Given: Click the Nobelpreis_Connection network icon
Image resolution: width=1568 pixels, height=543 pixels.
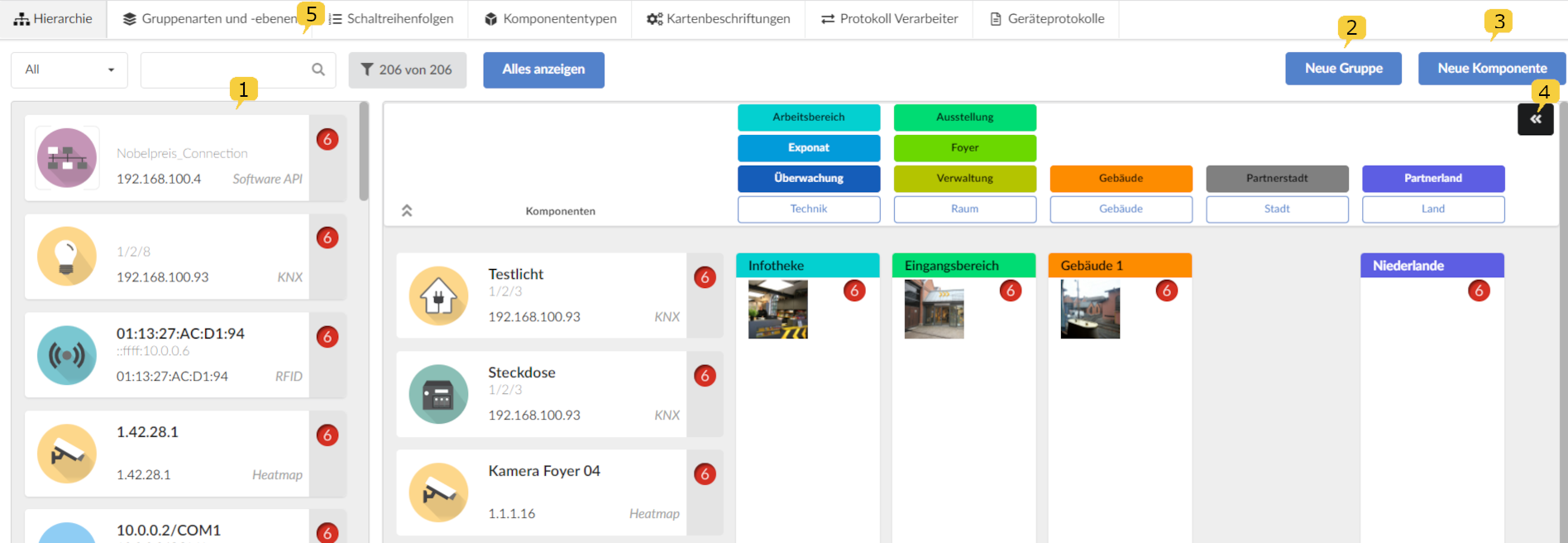Looking at the screenshot, I should (67, 158).
